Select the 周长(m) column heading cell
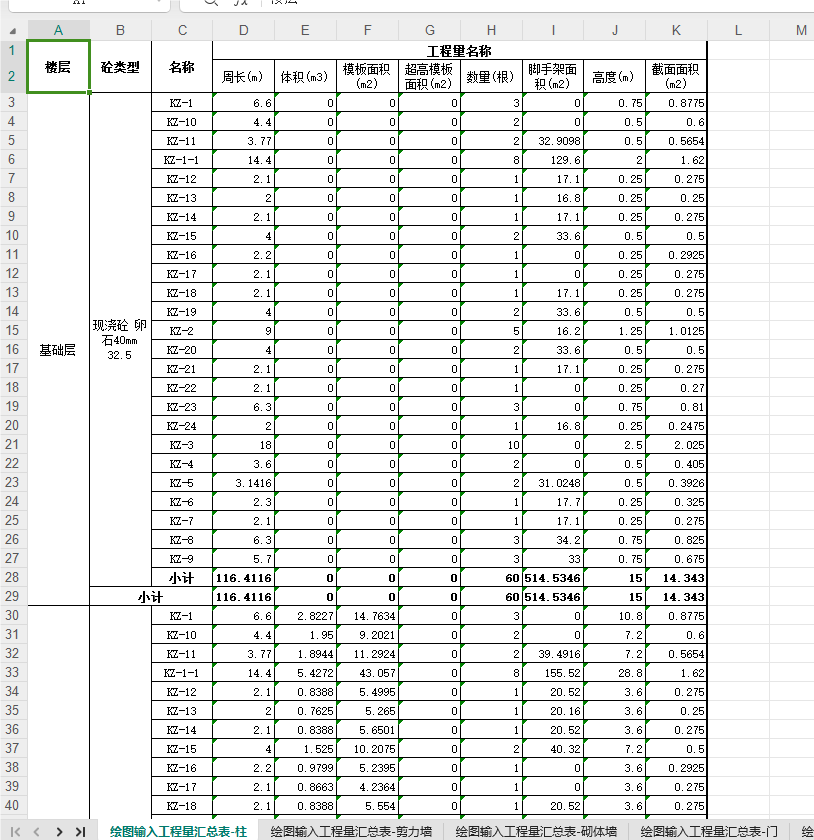The height and width of the screenshot is (840, 814). click(x=243, y=77)
